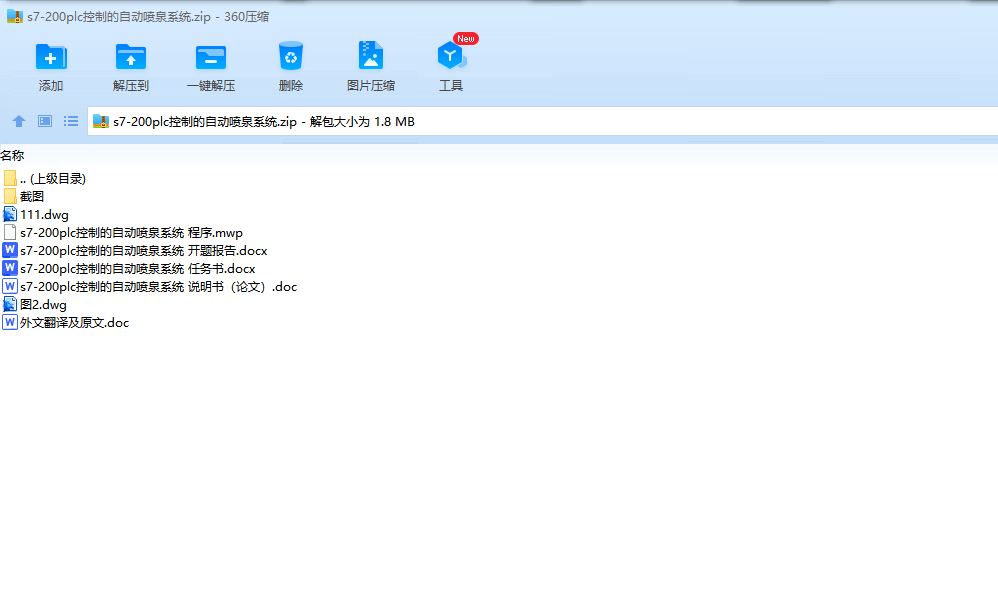998x604 pixels.
Task: Switch to the icon view mode button
Action: 45,121
